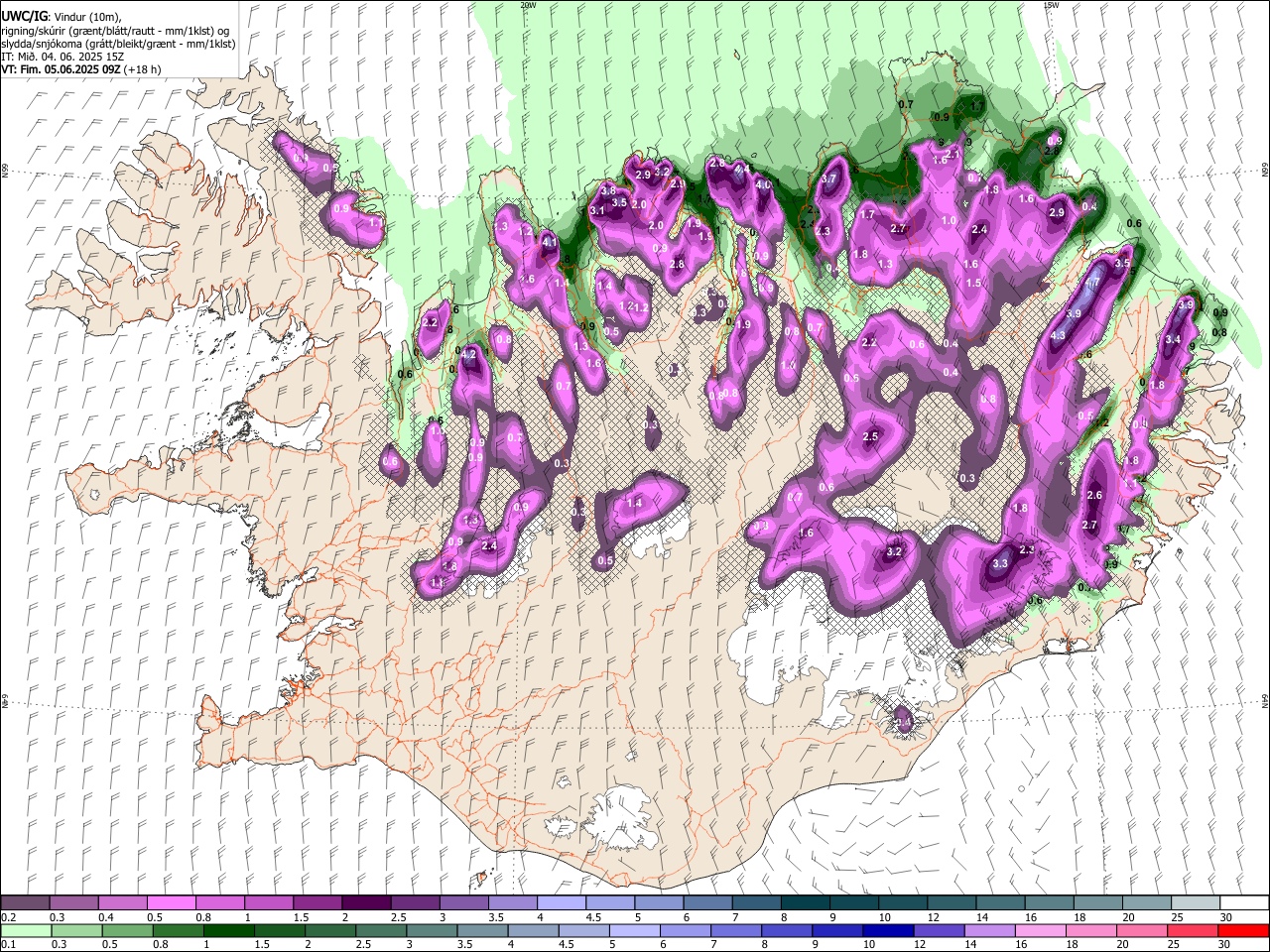The height and width of the screenshot is (952, 1270).
Task: Click upper legend swatch between 6 and 7
Action: coord(707,903)
